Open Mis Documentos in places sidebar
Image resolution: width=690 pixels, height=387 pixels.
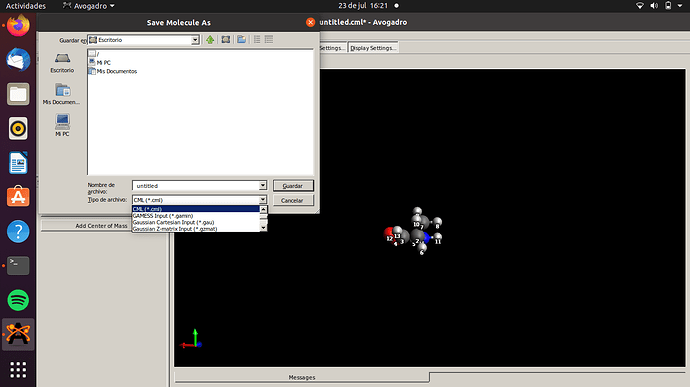tap(62, 94)
